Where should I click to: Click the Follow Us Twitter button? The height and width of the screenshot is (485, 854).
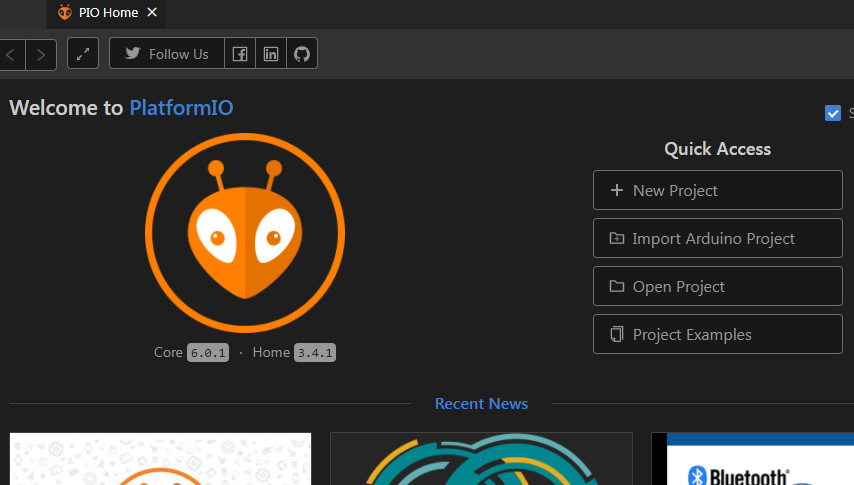pos(167,53)
